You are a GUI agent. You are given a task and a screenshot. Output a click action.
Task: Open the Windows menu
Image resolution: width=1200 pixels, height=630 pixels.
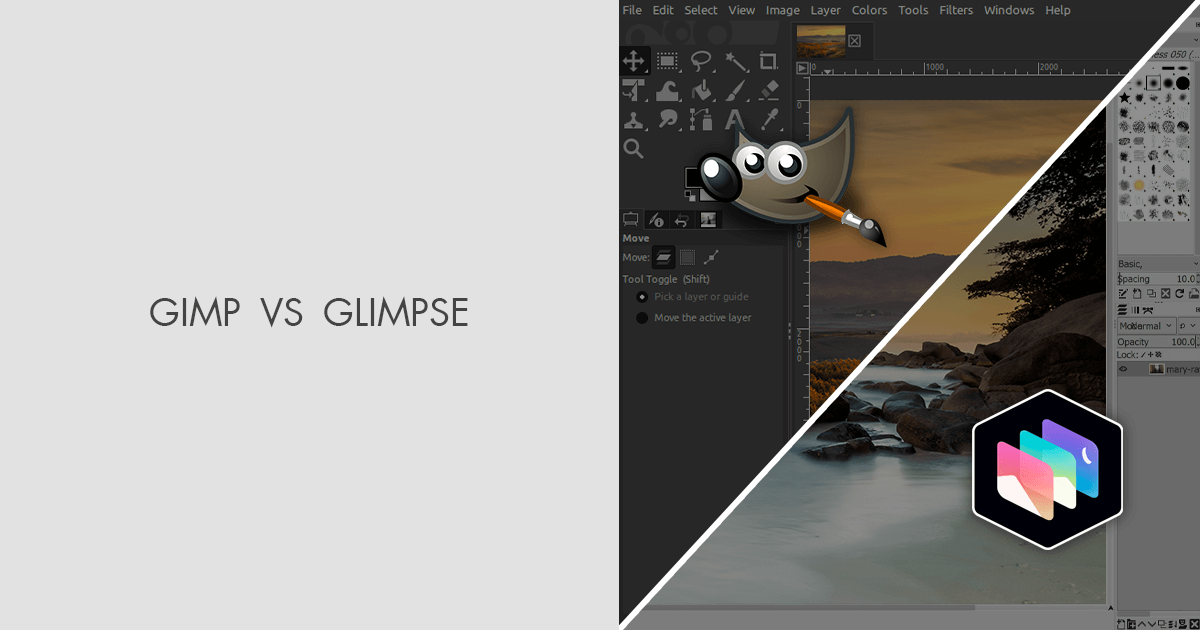(x=1009, y=10)
